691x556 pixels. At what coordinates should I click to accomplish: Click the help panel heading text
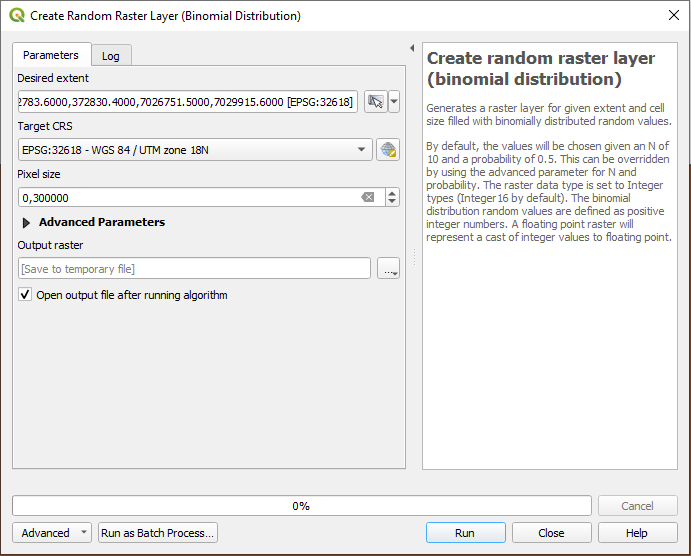click(541, 69)
